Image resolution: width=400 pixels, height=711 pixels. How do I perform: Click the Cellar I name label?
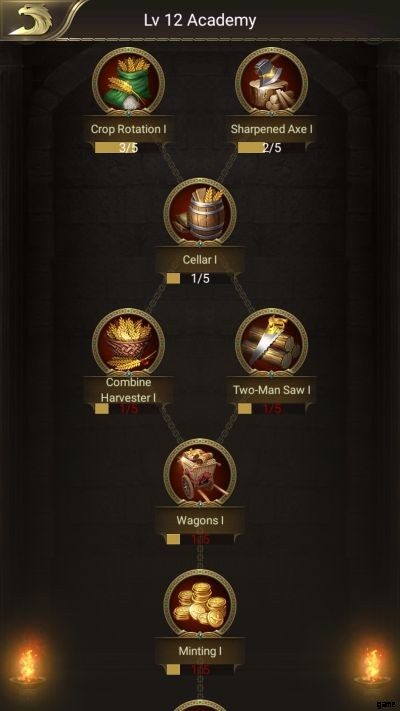(200, 260)
